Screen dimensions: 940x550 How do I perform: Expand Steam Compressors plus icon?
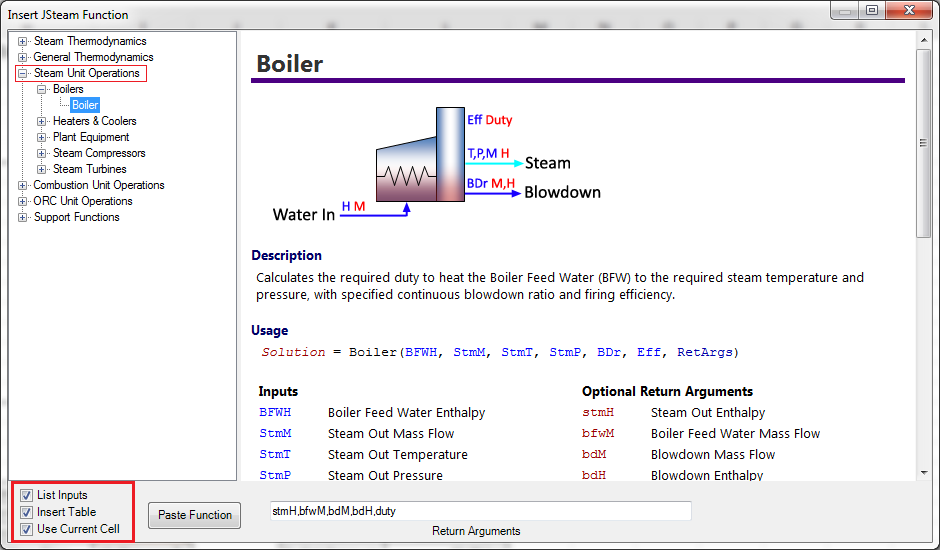(41, 154)
